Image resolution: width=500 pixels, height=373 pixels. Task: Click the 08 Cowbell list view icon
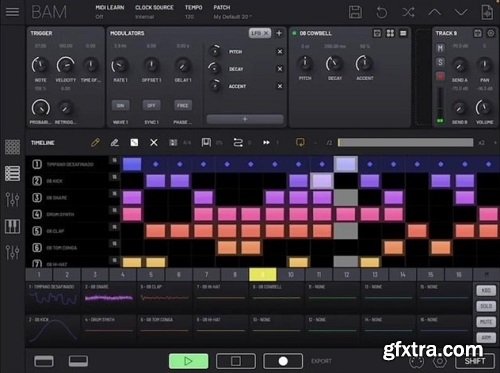403,33
